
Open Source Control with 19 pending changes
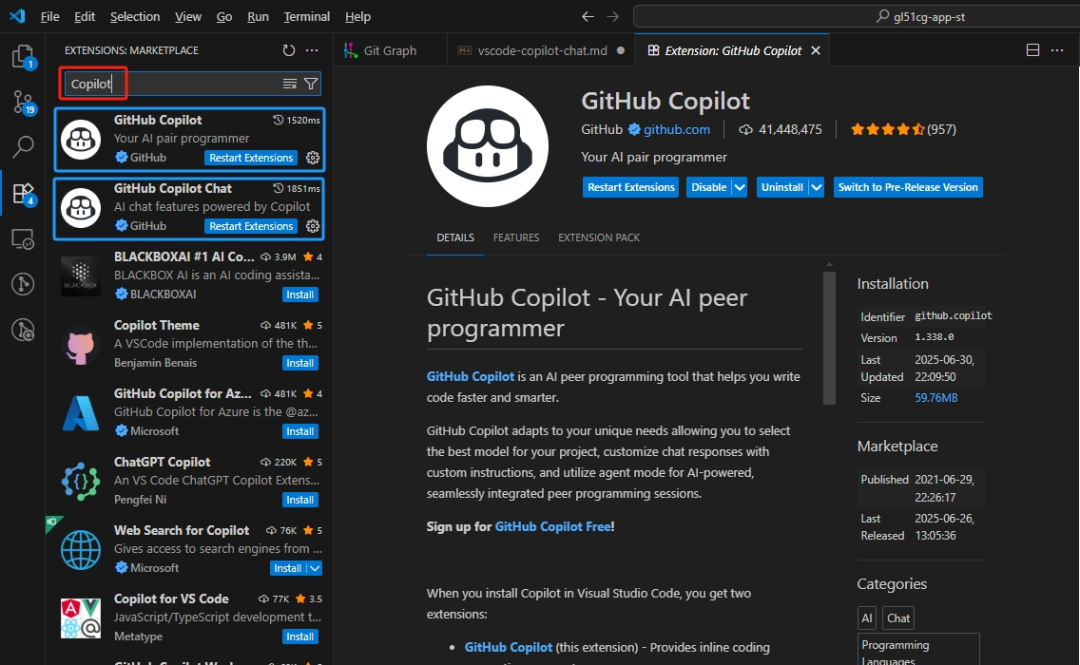click(23, 102)
